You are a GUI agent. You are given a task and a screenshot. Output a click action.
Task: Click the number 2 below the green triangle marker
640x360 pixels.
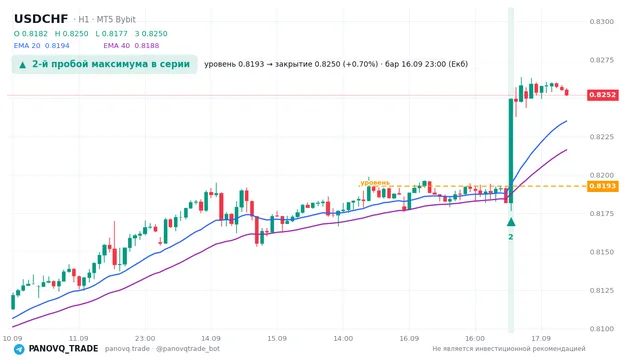pyautogui.click(x=511, y=237)
